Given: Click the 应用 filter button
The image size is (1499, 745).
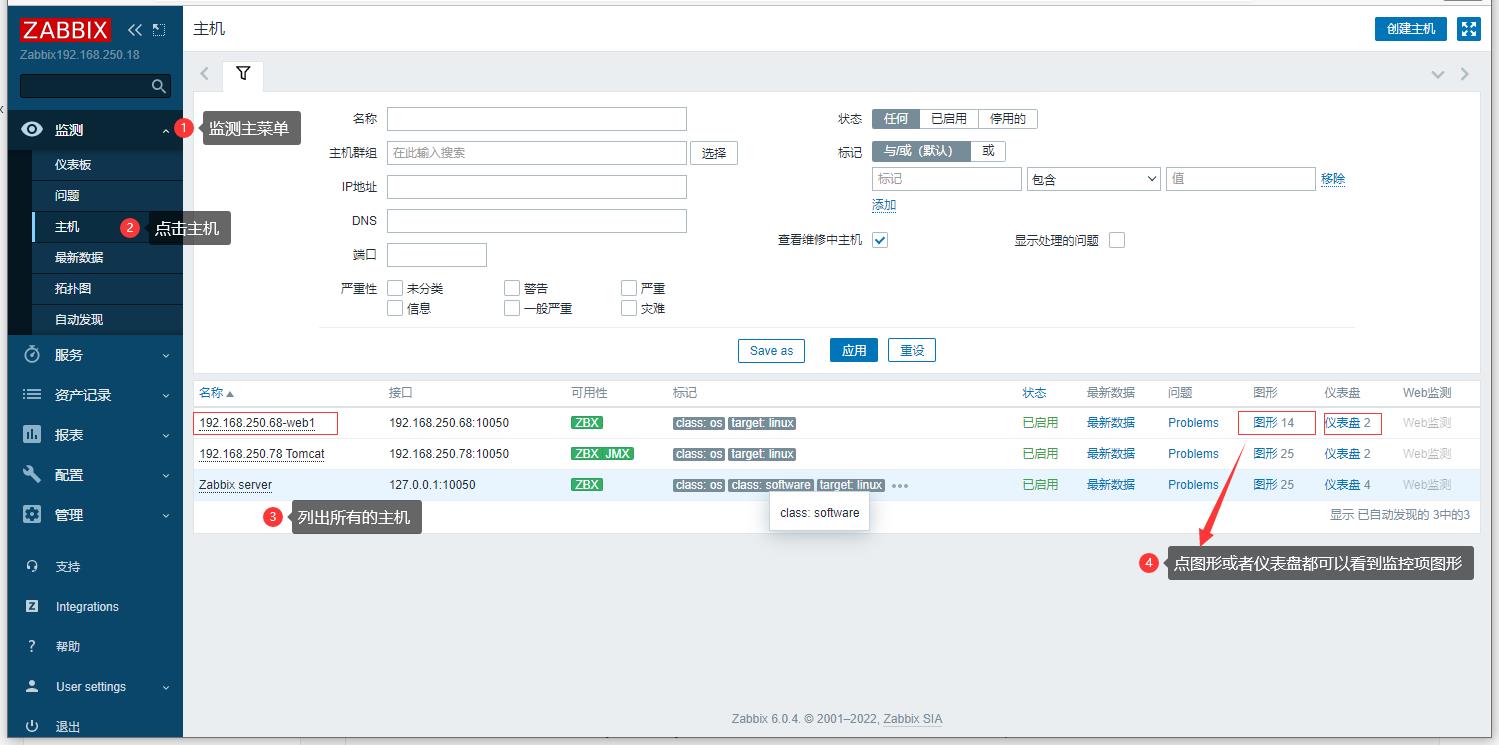Looking at the screenshot, I should click(x=854, y=351).
